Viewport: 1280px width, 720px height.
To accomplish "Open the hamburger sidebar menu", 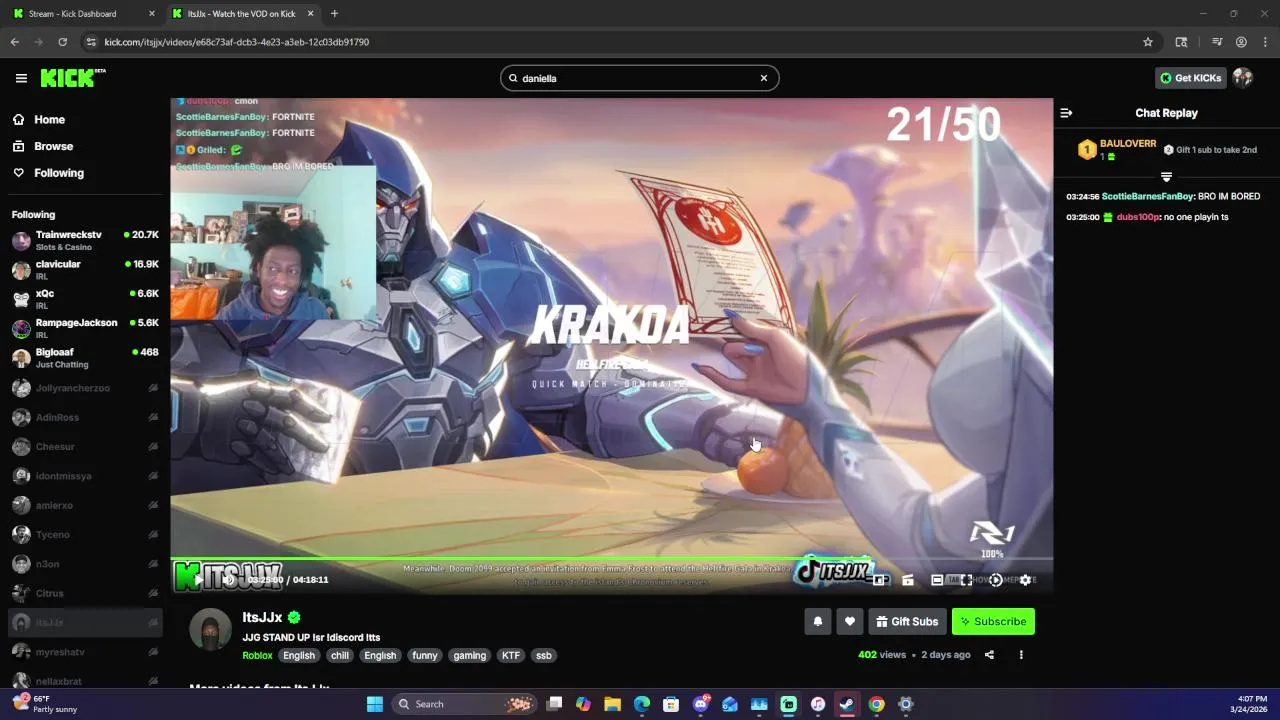I will 21,78.
